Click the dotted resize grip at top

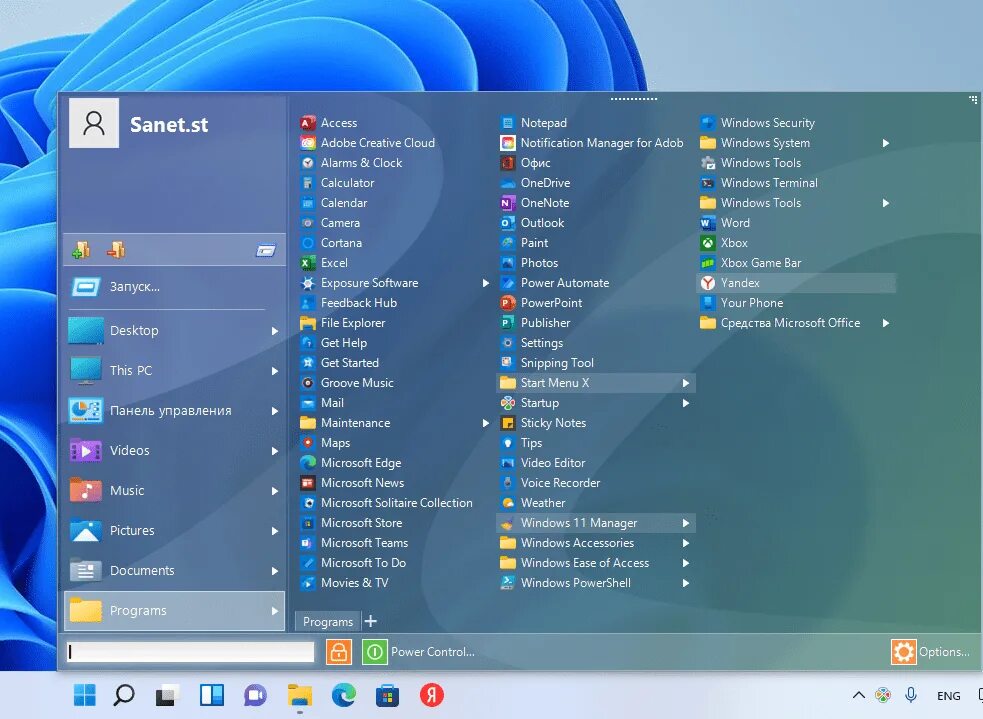tap(633, 99)
